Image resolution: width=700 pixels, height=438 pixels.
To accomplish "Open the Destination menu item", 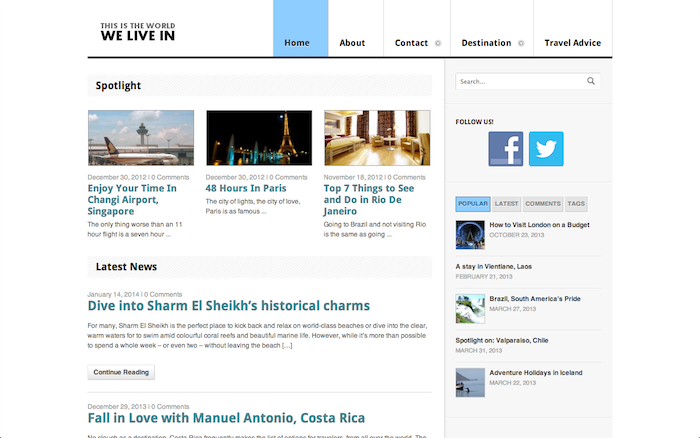I will tap(486, 43).
